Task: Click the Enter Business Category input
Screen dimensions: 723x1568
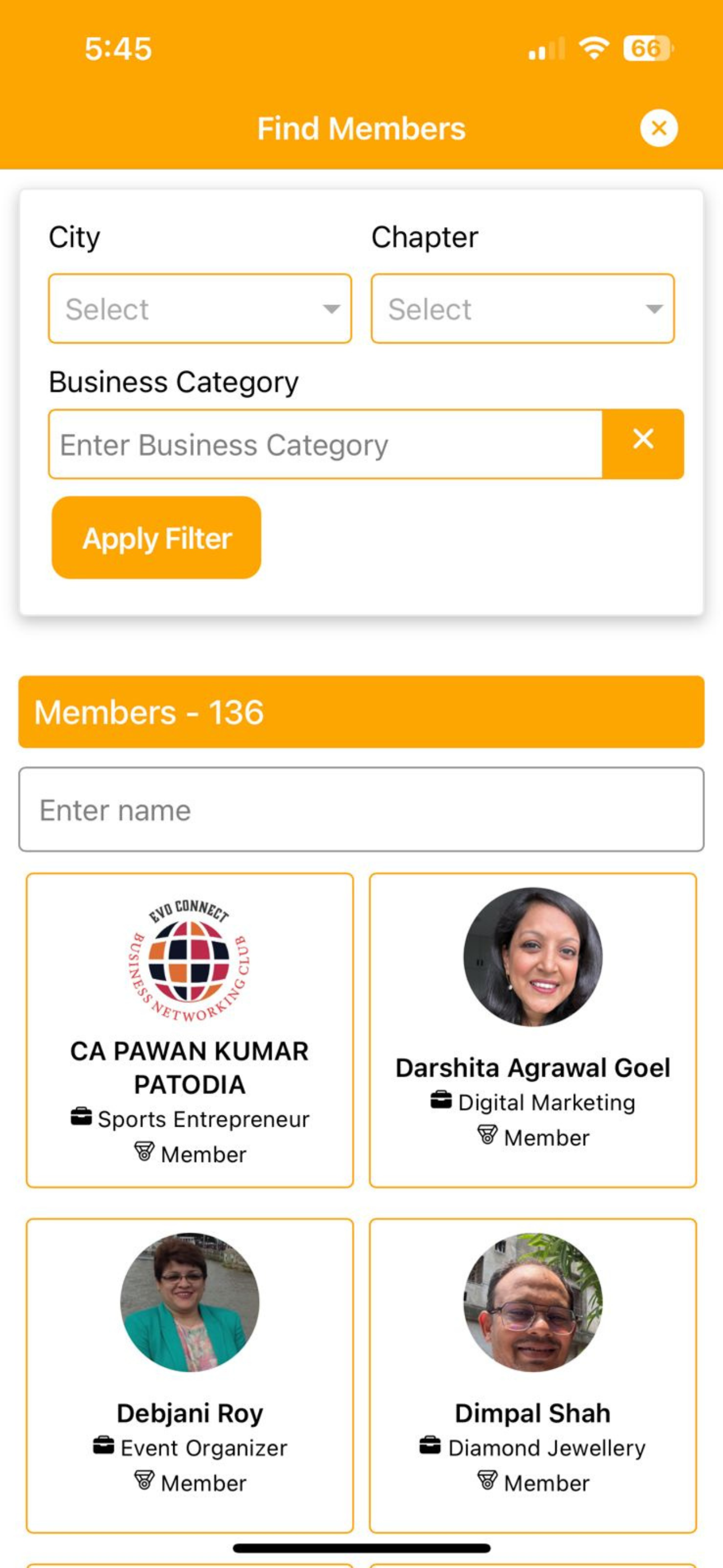Action: 326,444
